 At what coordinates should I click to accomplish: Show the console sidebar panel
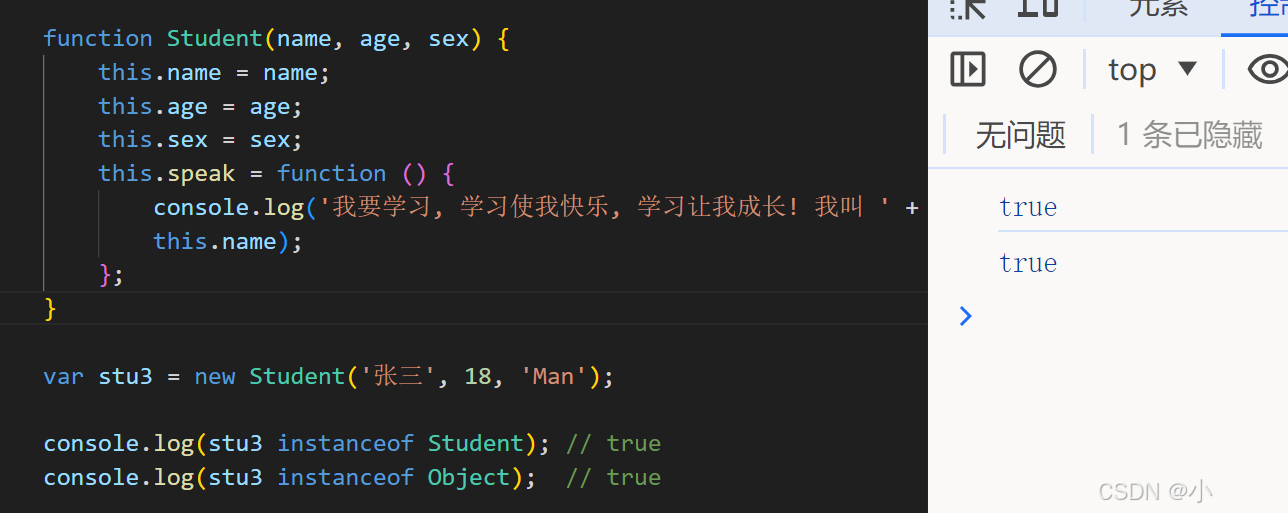967,69
